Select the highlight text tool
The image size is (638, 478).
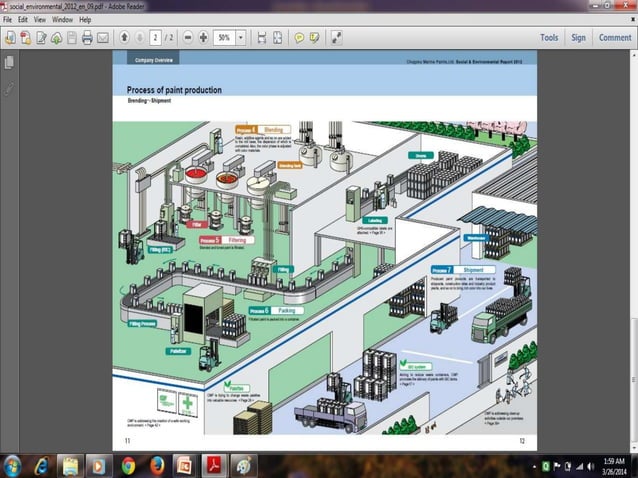tap(313, 38)
